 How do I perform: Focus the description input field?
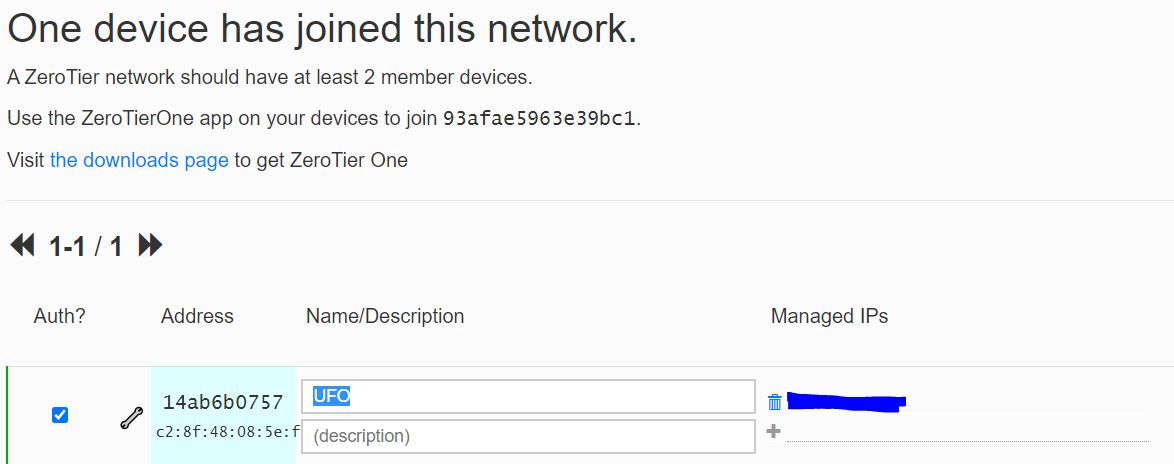tap(528, 436)
